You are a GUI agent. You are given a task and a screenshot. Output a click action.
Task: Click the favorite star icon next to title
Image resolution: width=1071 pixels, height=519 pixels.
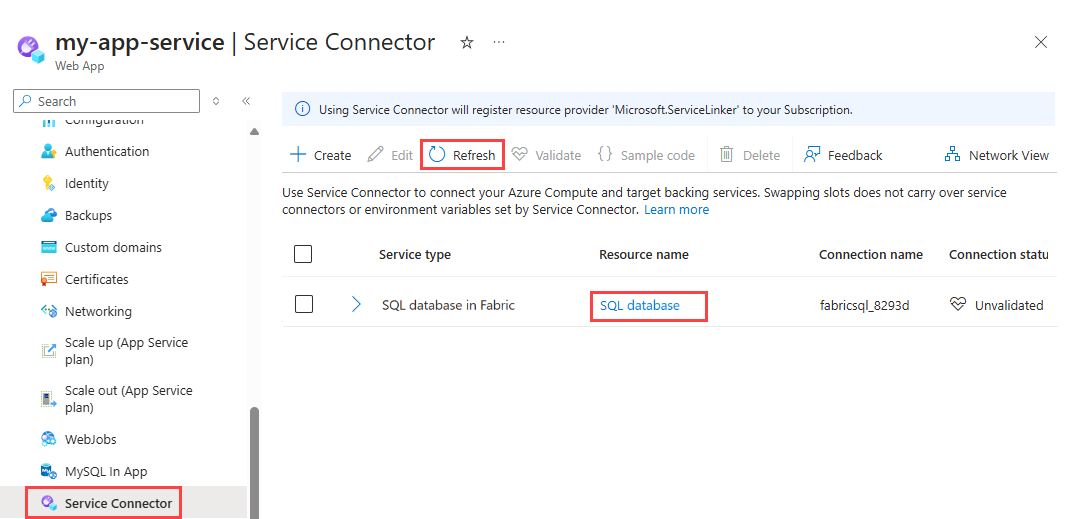click(x=467, y=42)
